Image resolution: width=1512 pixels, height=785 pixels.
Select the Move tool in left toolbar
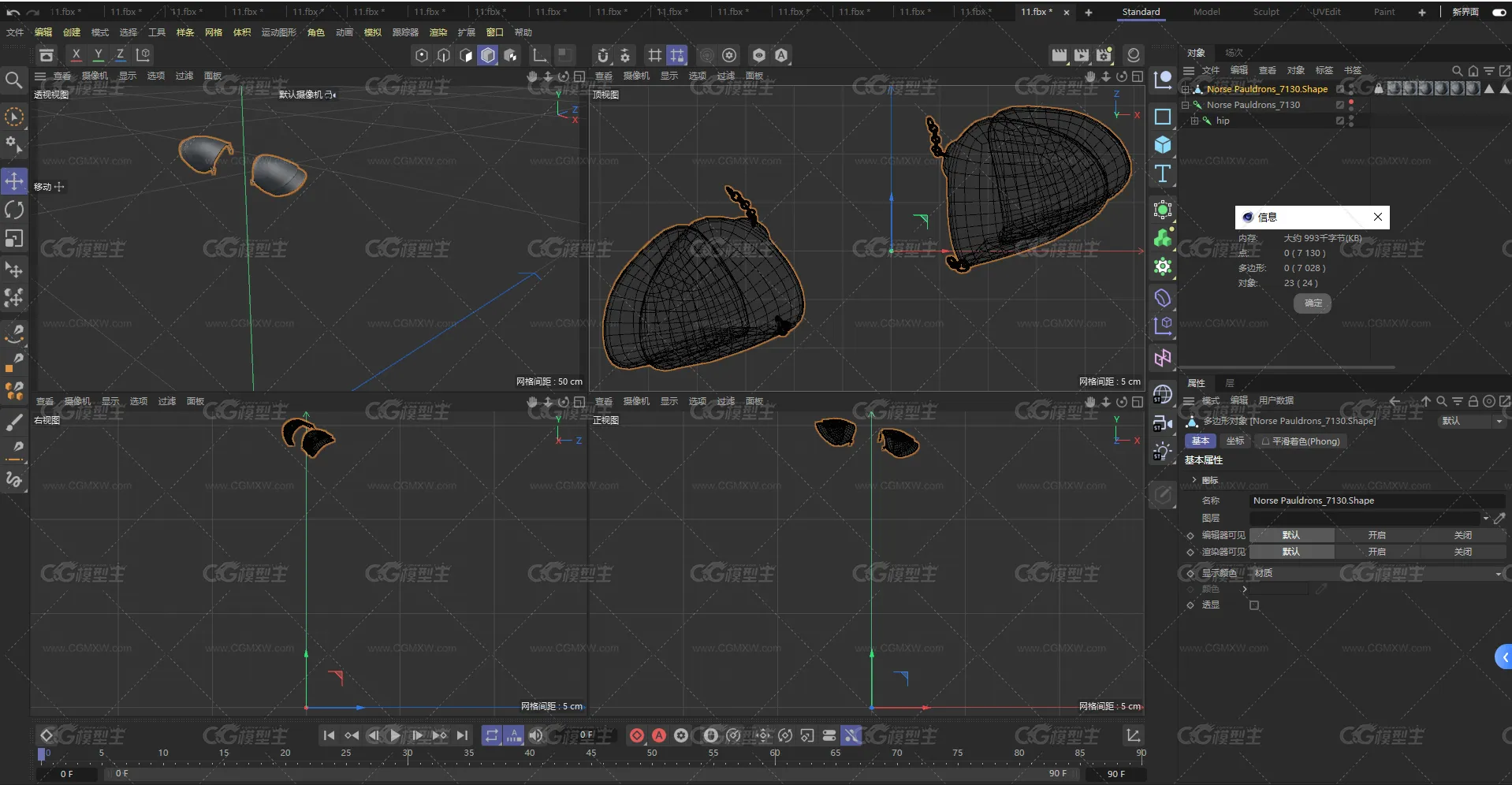[14, 181]
